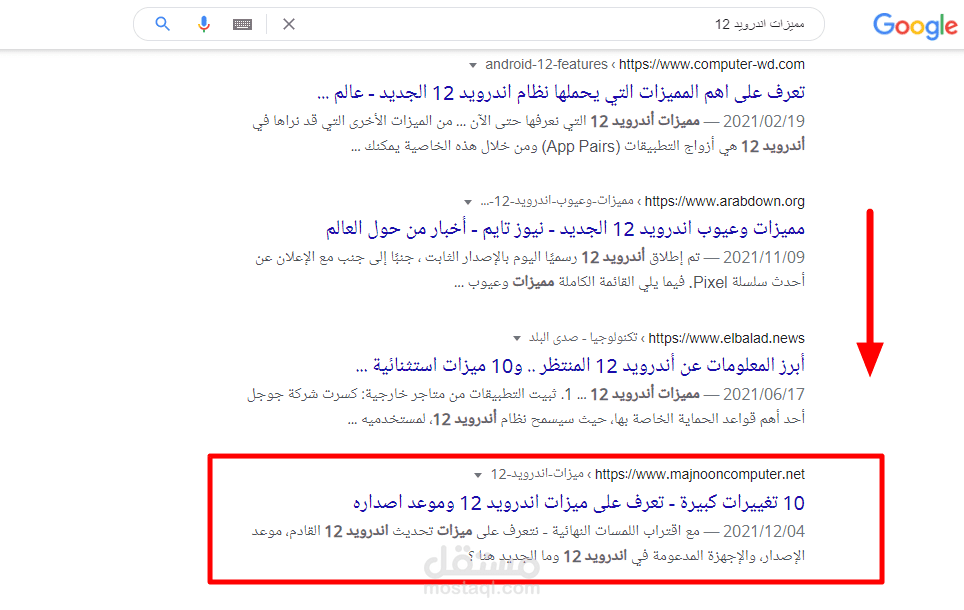
Task: Expand the dropdown arrow beside the computer-wd.com URL
Action: pyautogui.click(x=472, y=65)
